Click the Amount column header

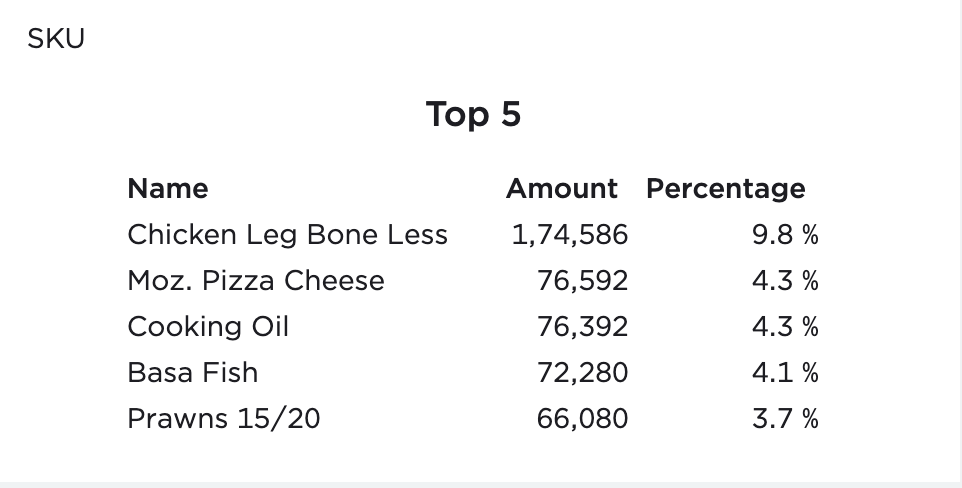click(x=561, y=188)
